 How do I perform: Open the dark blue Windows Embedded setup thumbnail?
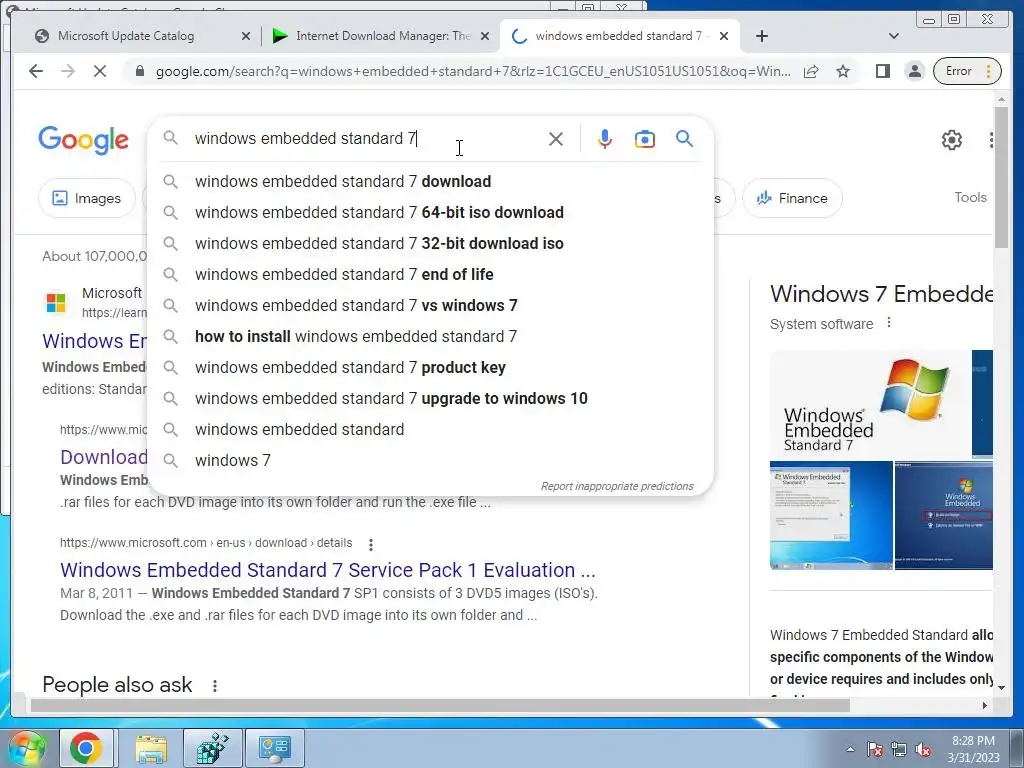click(944, 515)
